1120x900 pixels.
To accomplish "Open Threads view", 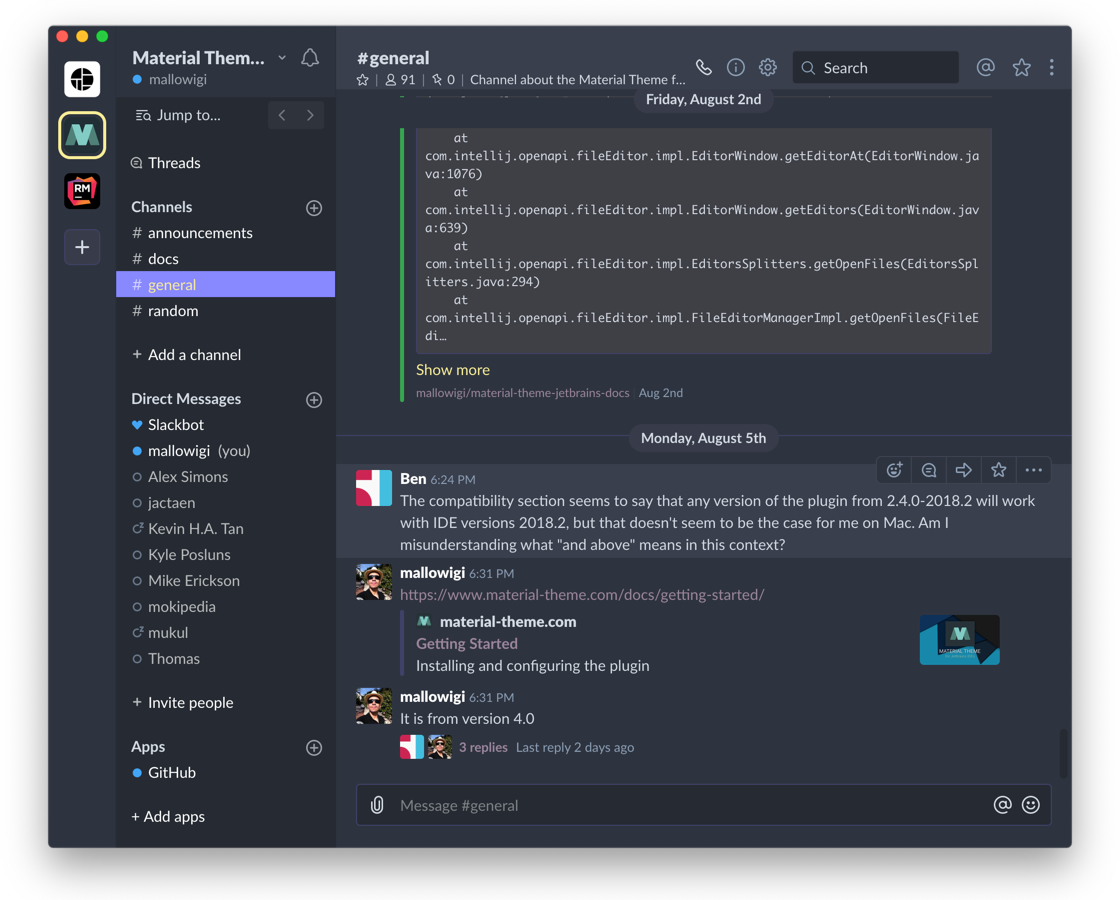I will 166,163.
